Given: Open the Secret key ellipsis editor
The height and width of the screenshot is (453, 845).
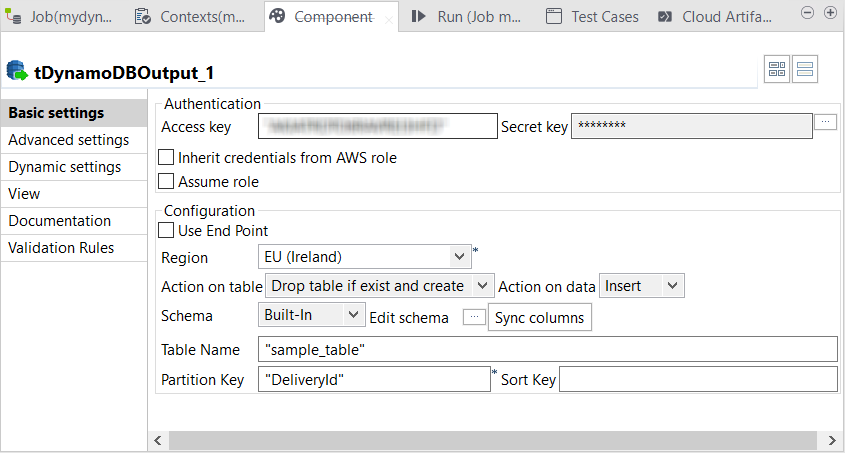Looking at the screenshot, I should pos(825,122).
